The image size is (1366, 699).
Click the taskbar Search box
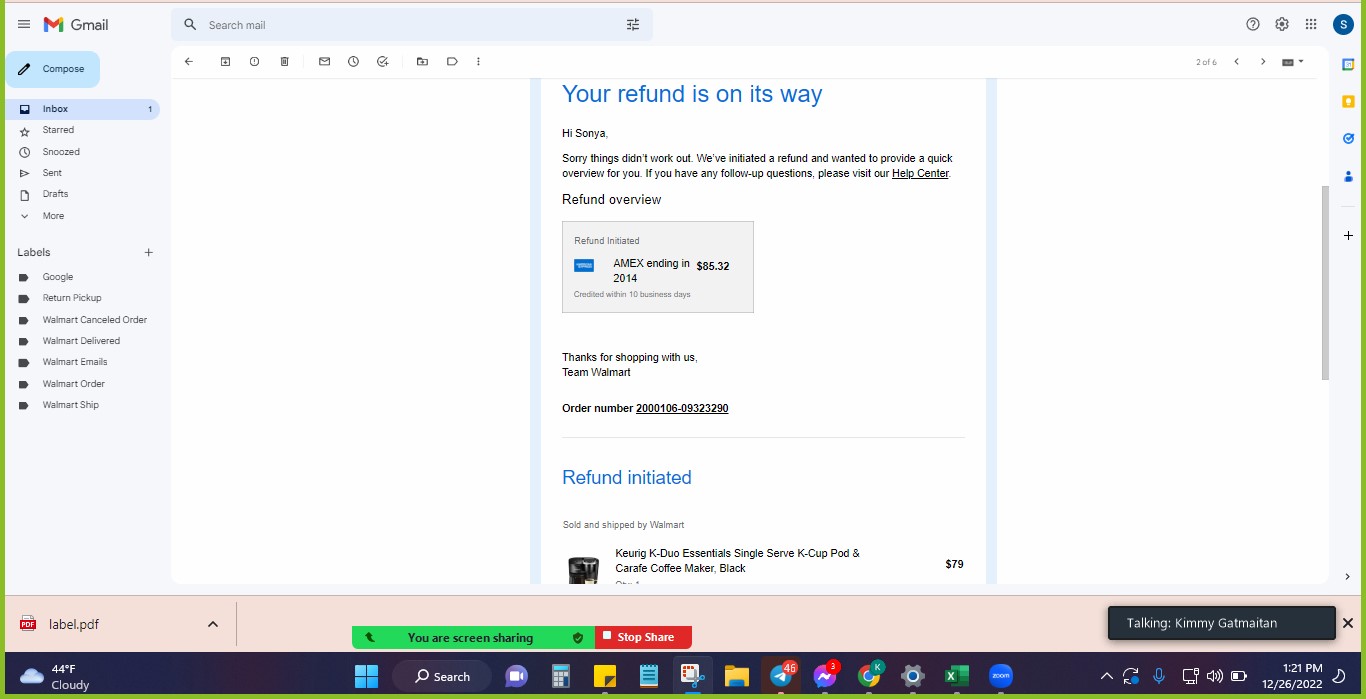pos(442,676)
